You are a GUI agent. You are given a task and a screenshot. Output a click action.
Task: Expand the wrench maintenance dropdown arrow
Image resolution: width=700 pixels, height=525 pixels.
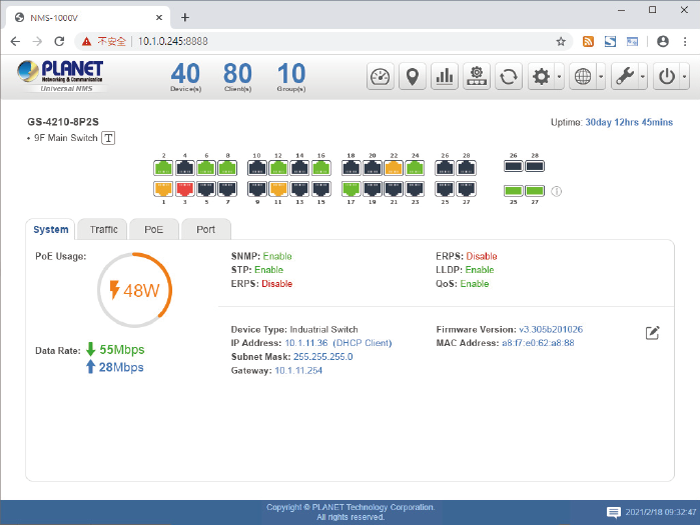641,77
